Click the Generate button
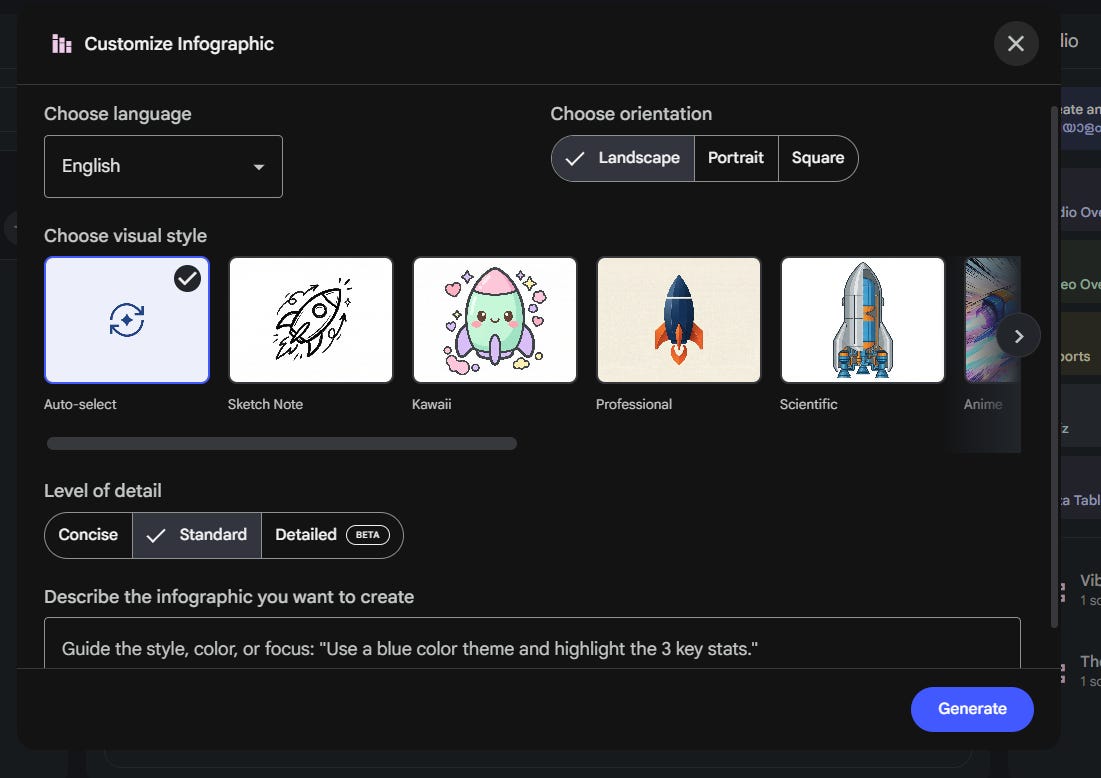This screenshot has height=778, width=1101. pos(972,709)
